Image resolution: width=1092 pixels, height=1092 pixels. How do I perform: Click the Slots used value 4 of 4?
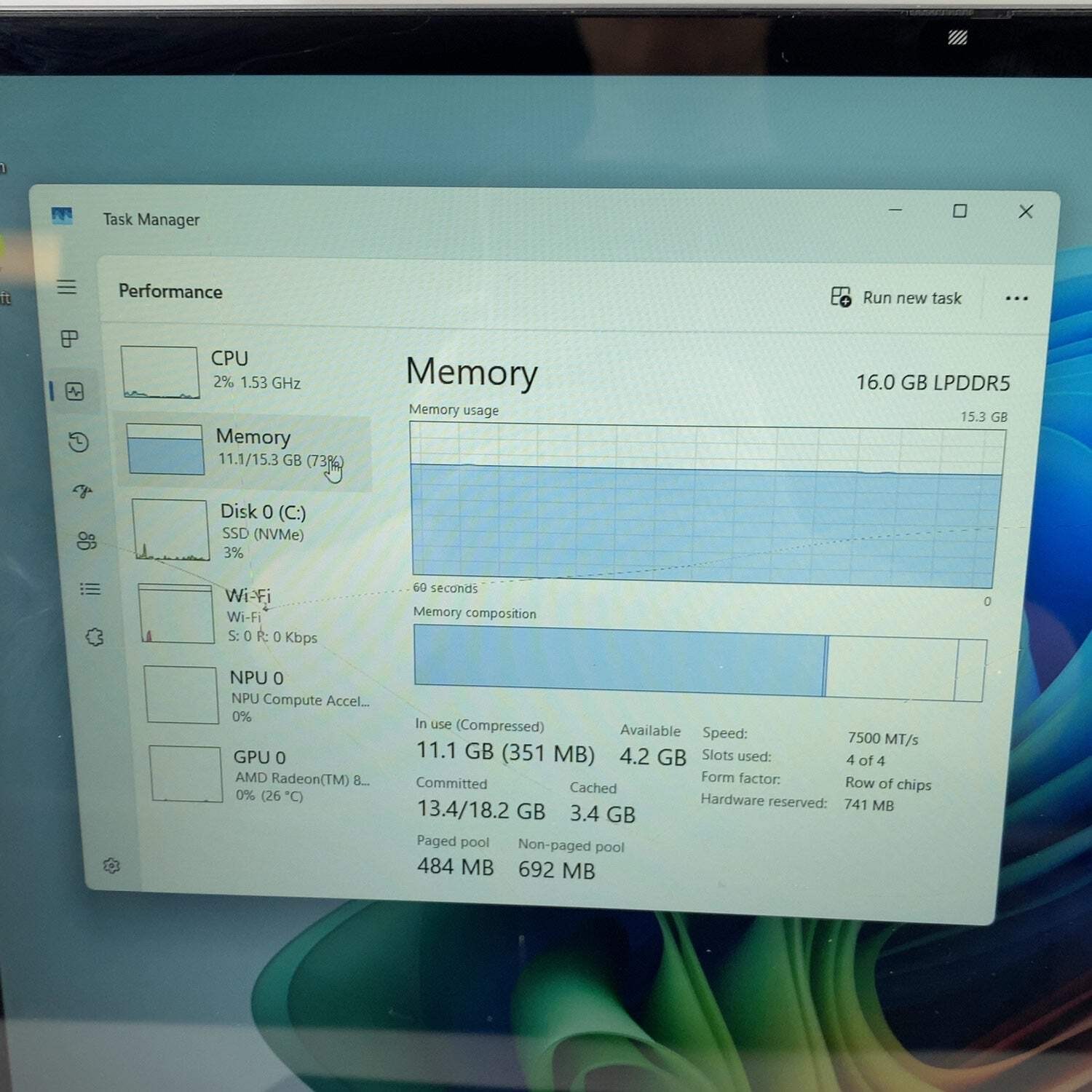tap(865, 761)
